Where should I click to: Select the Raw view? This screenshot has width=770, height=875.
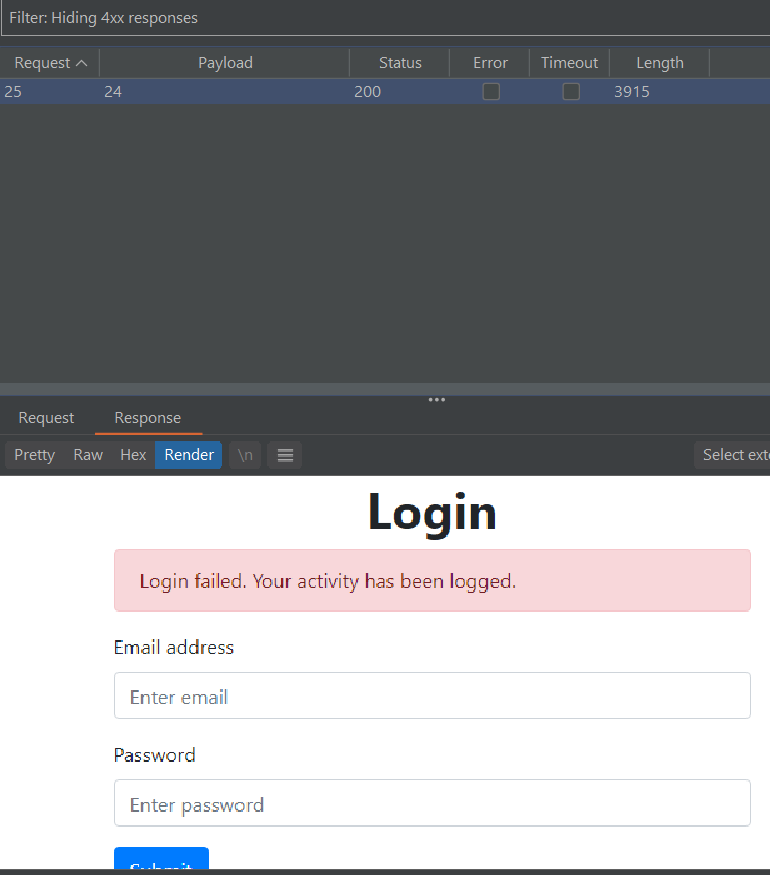pos(88,455)
